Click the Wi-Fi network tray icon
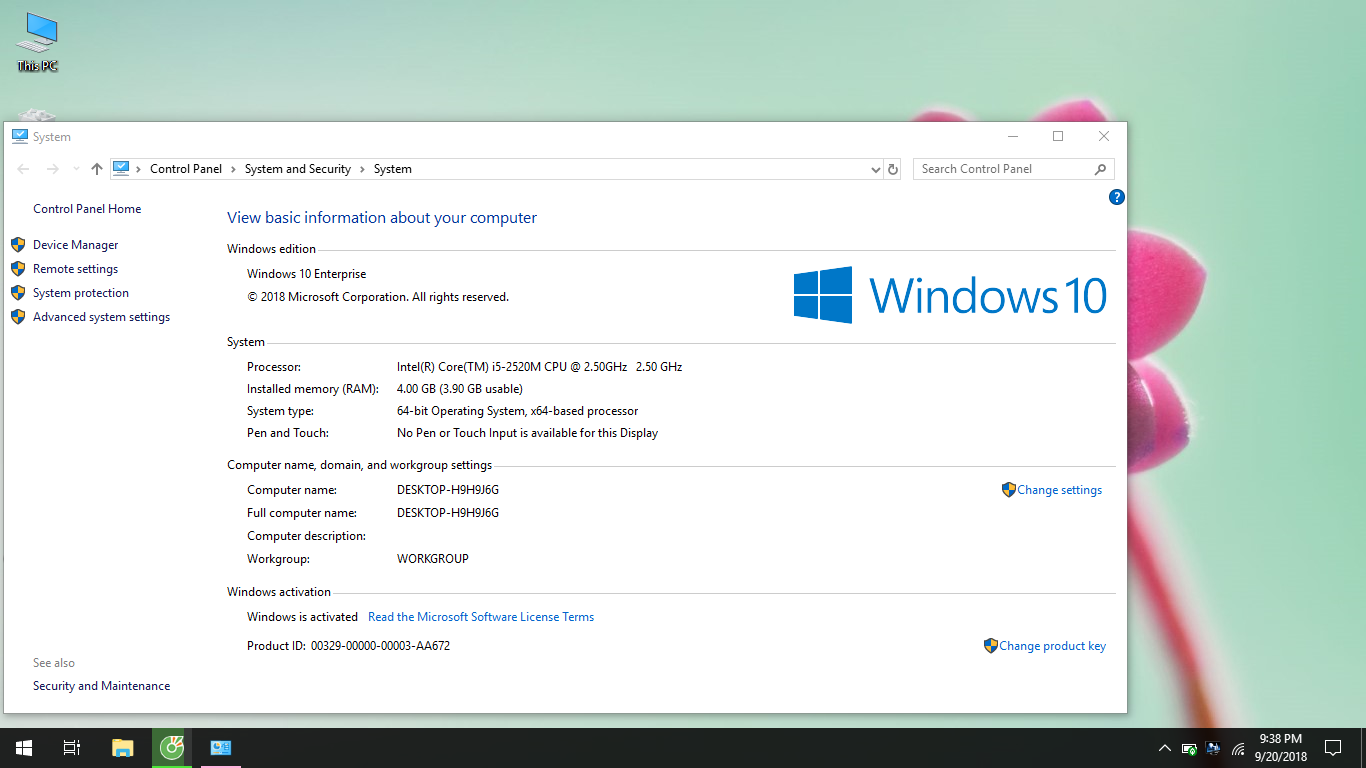This screenshot has height=768, width=1366. pos(1238,748)
